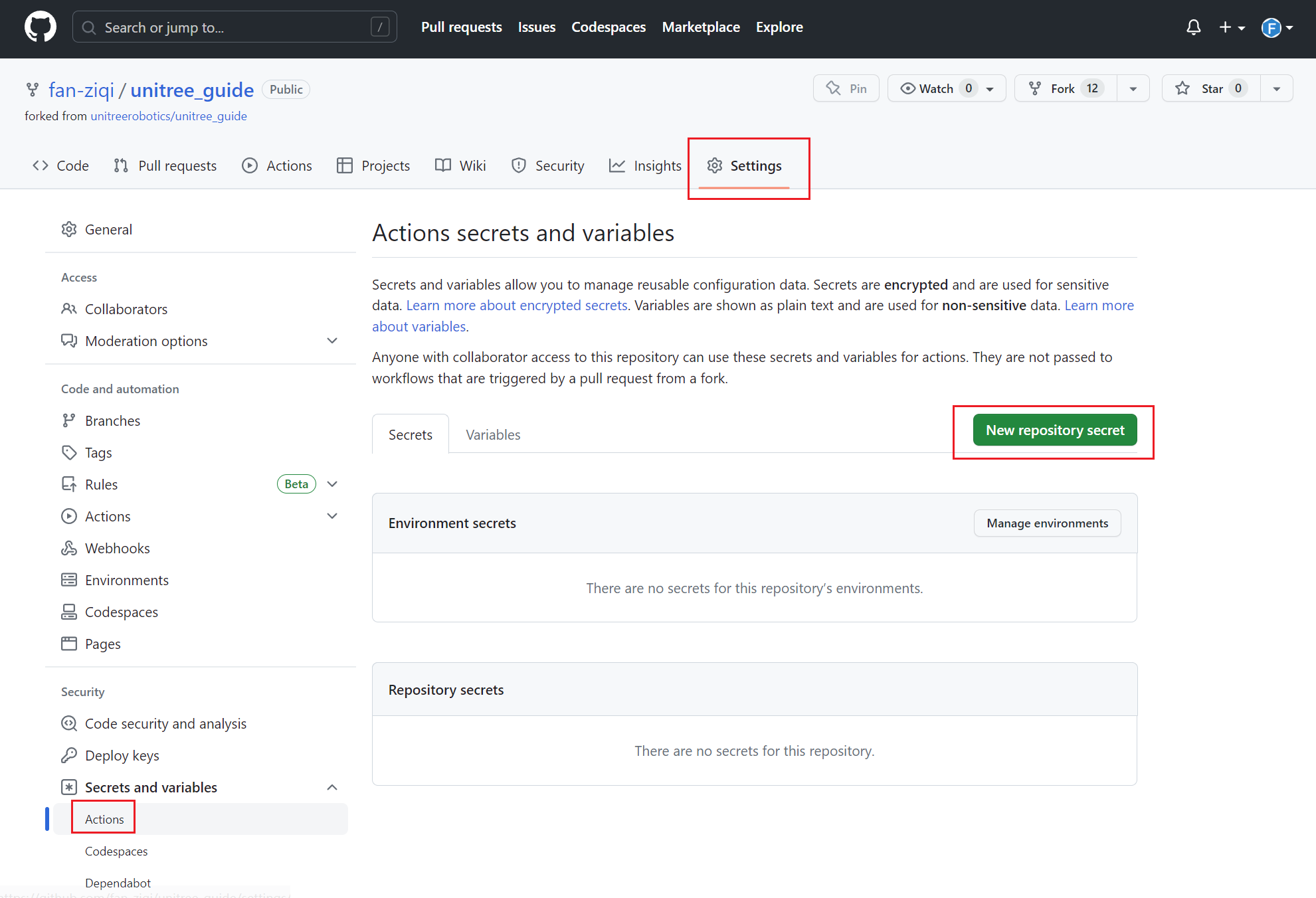Click Manage environments button
Image resolution: width=1316 pixels, height=898 pixels.
(1047, 523)
